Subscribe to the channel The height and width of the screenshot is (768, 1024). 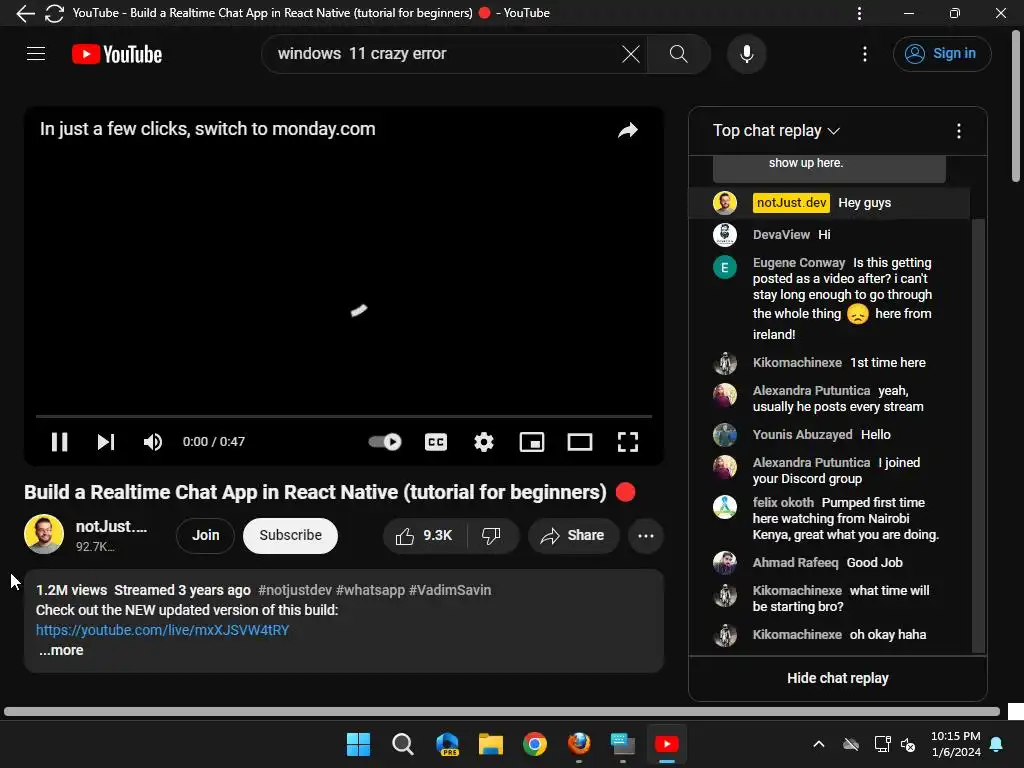click(x=290, y=536)
